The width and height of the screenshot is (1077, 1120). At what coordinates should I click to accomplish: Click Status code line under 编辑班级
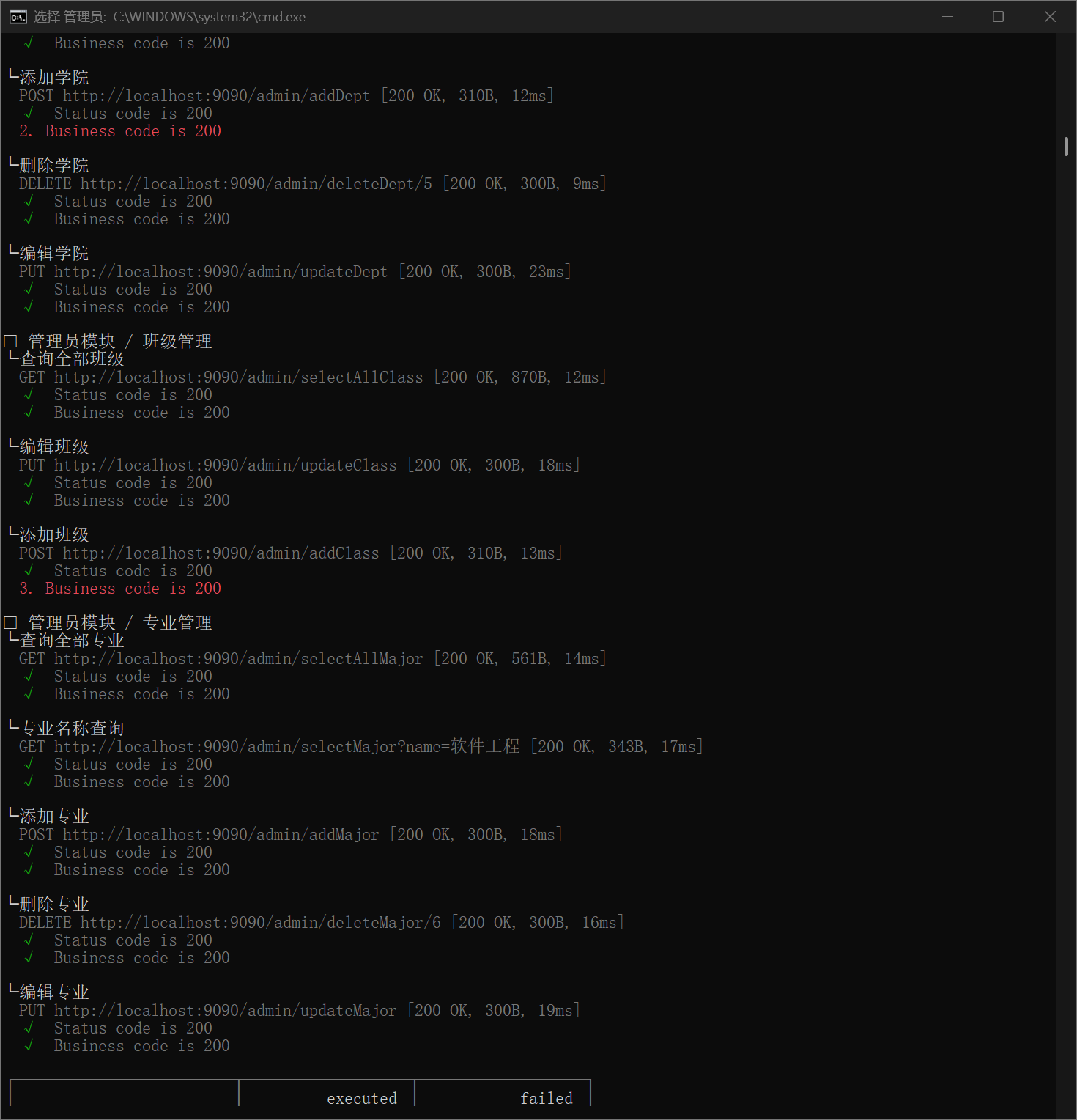point(118,483)
